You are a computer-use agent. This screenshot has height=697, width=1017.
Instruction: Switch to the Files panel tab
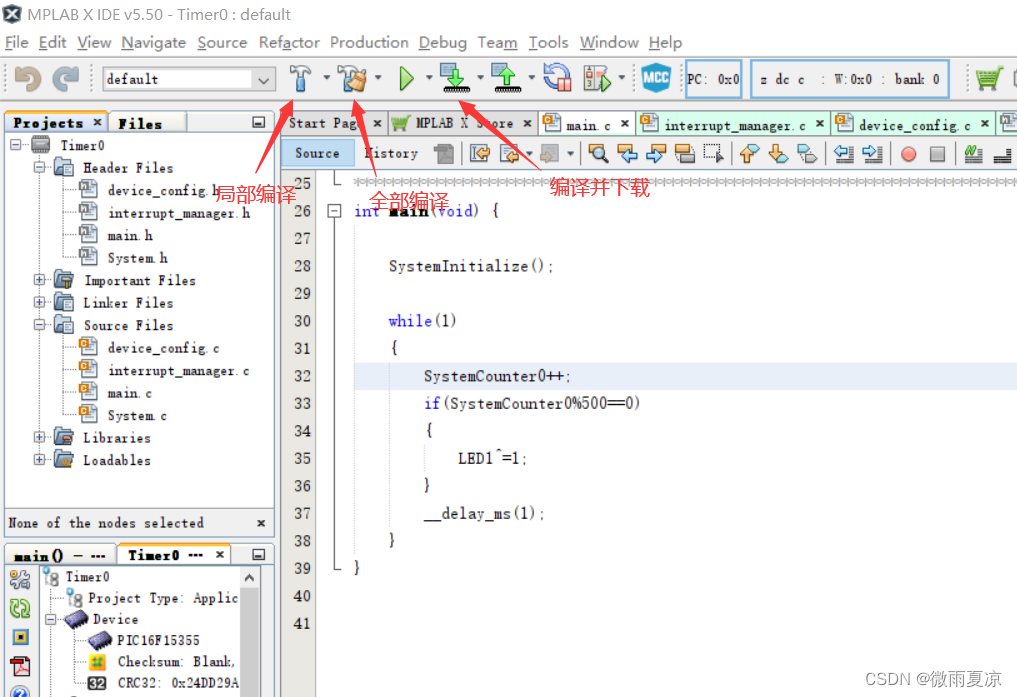point(140,123)
